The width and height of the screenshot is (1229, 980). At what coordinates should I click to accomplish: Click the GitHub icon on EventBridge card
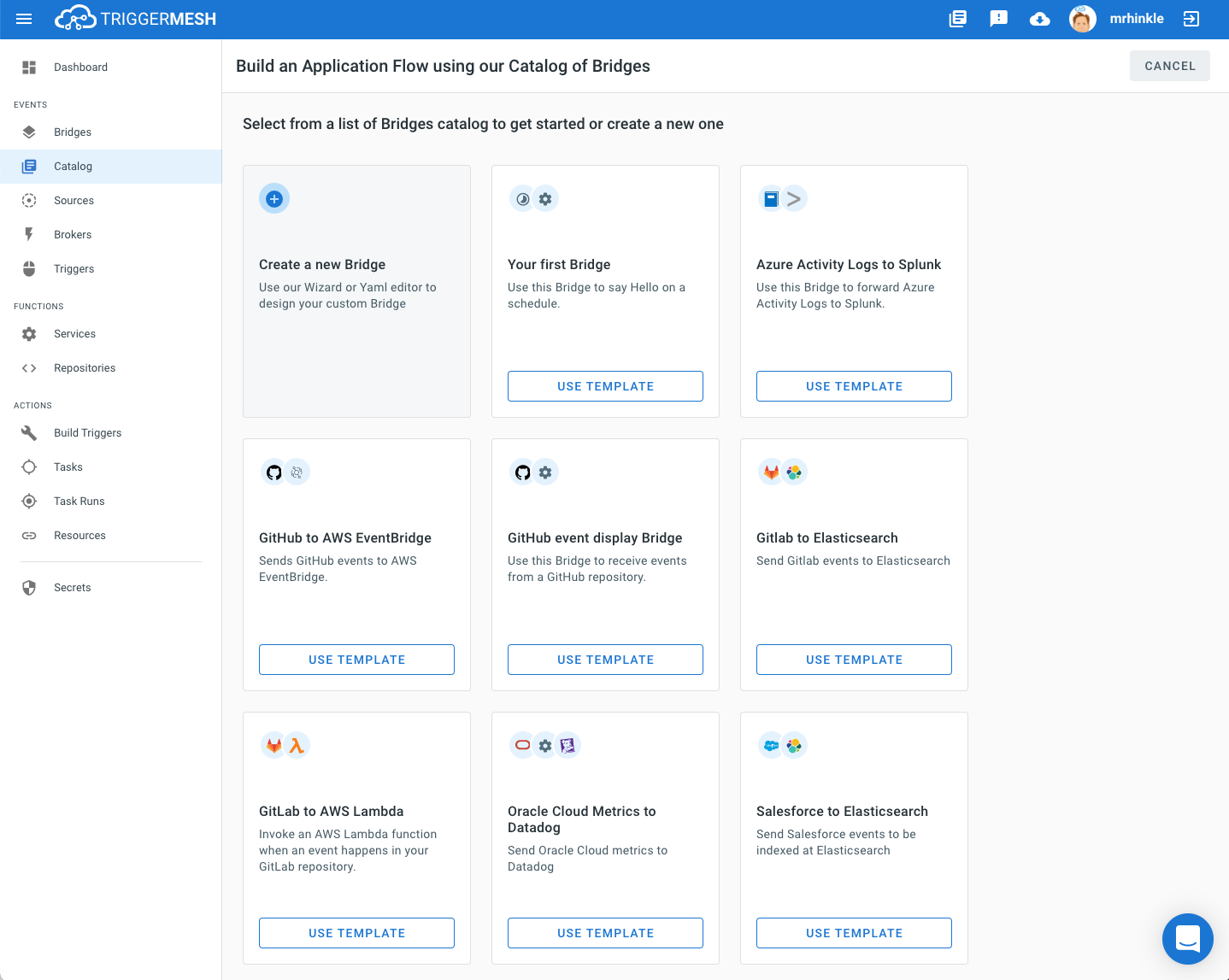(273, 472)
